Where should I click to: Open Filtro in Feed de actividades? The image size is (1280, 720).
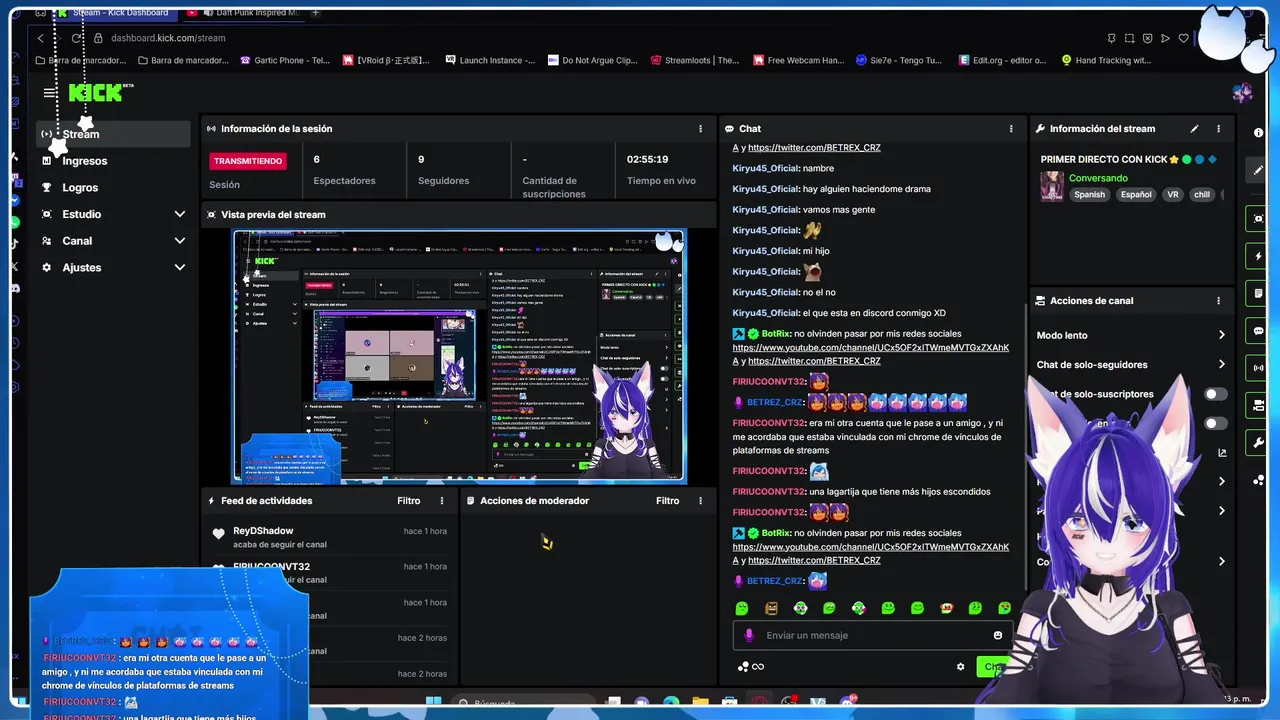tap(408, 501)
